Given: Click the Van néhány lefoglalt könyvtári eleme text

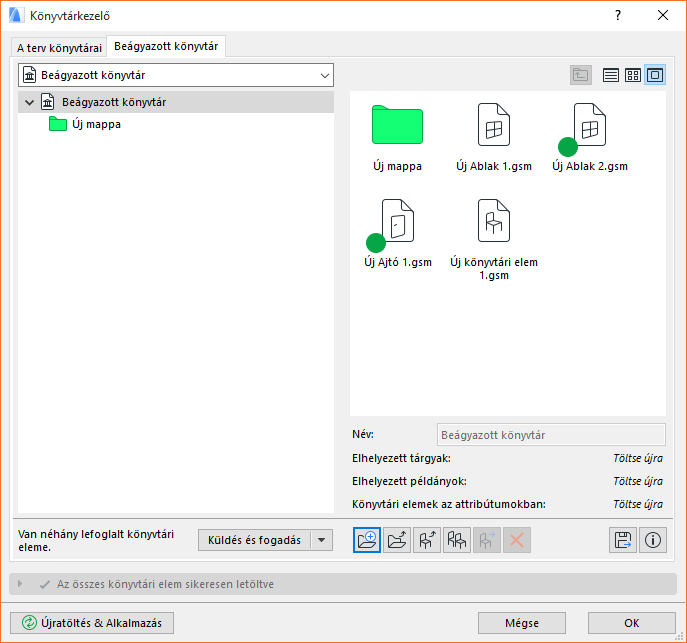Looking at the screenshot, I should 96,541.
